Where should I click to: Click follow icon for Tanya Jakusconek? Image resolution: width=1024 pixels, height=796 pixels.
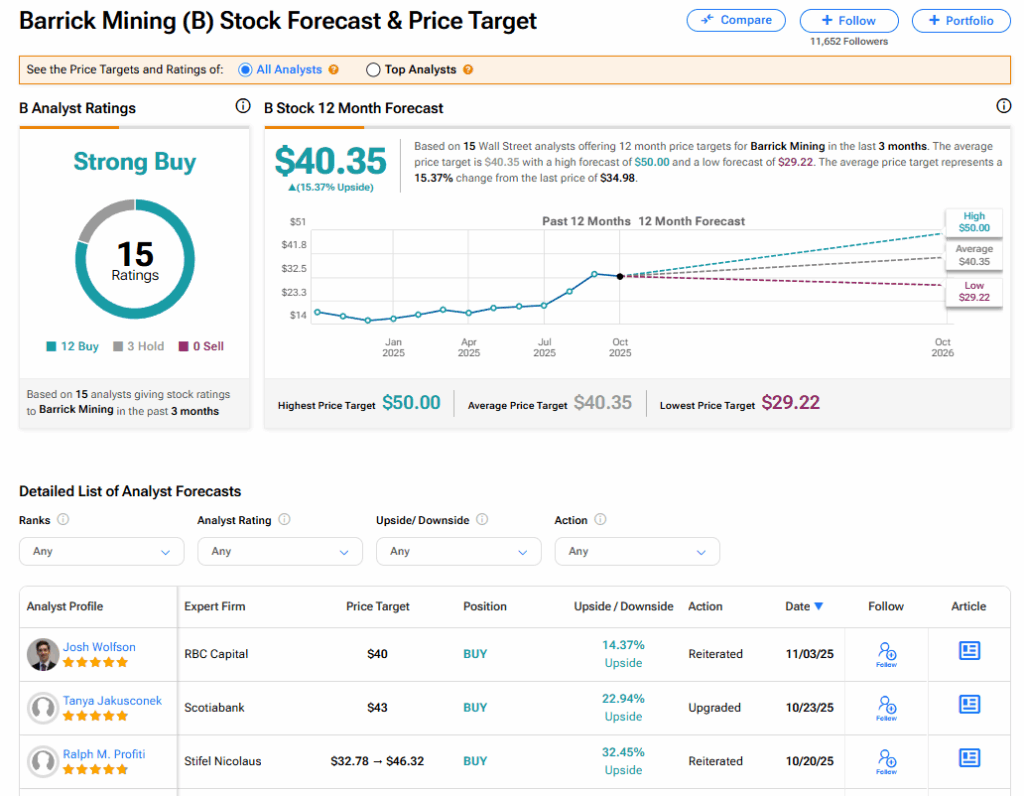pos(886,706)
